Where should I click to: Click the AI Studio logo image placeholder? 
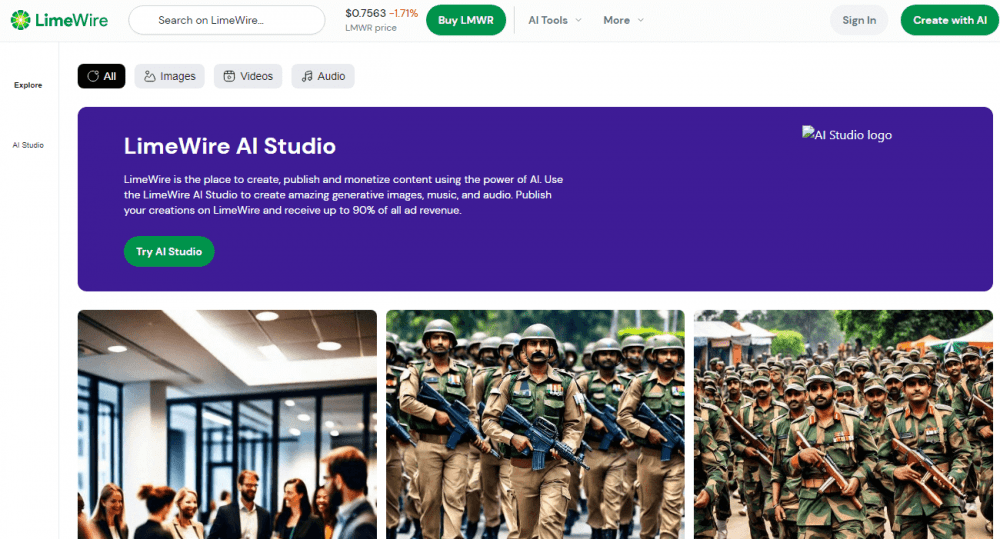click(x=847, y=134)
